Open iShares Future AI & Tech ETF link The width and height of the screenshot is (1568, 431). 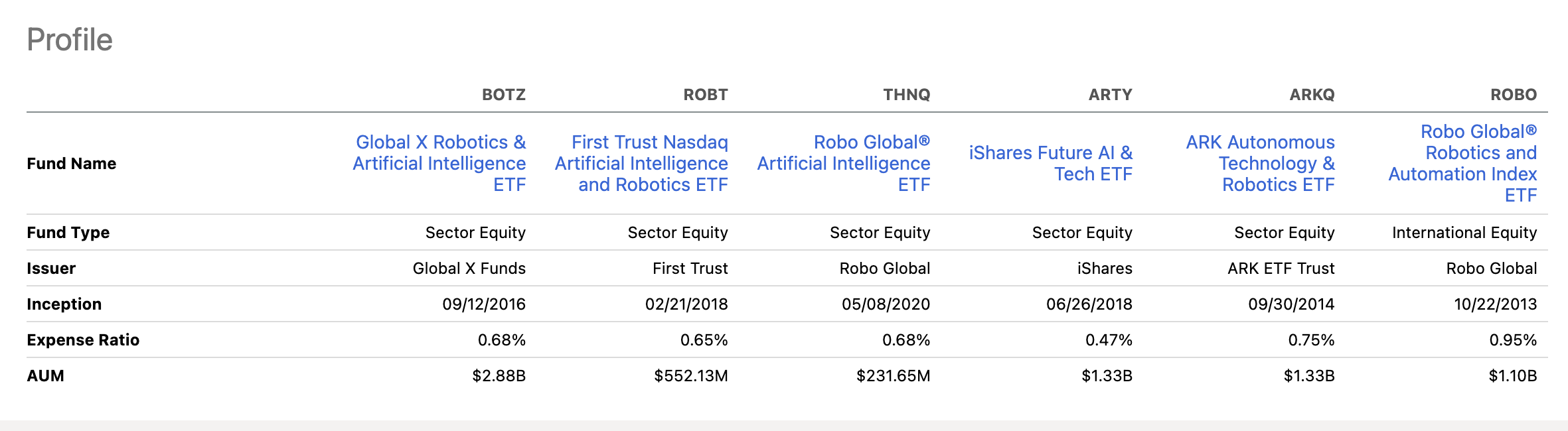pyautogui.click(x=1051, y=163)
